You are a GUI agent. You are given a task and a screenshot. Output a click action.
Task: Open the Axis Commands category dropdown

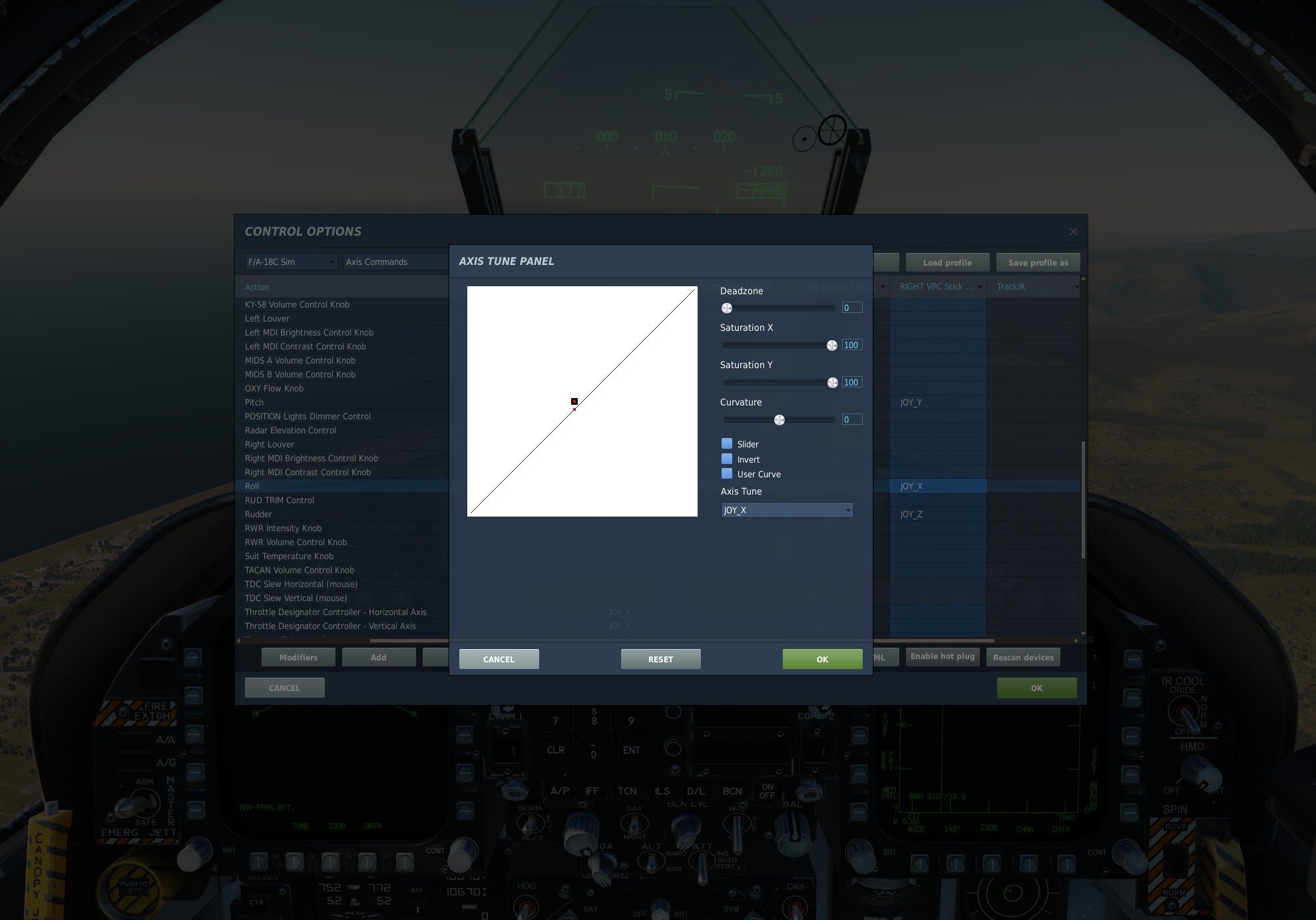395,262
